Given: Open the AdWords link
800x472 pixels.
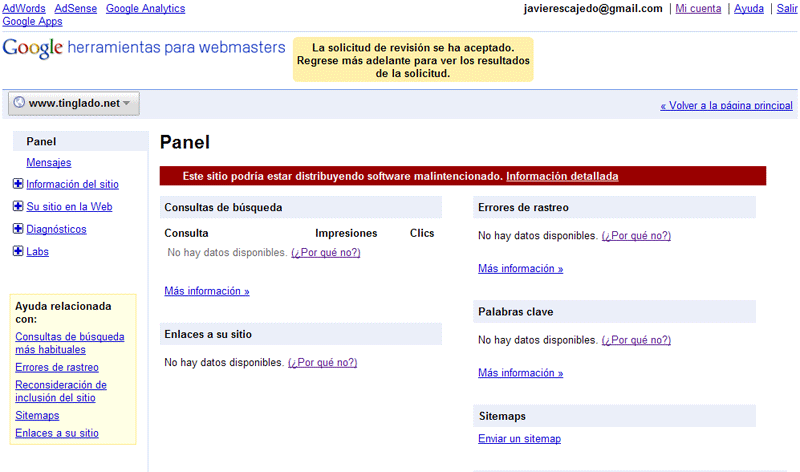Looking at the screenshot, I should pyautogui.click(x=24, y=9).
